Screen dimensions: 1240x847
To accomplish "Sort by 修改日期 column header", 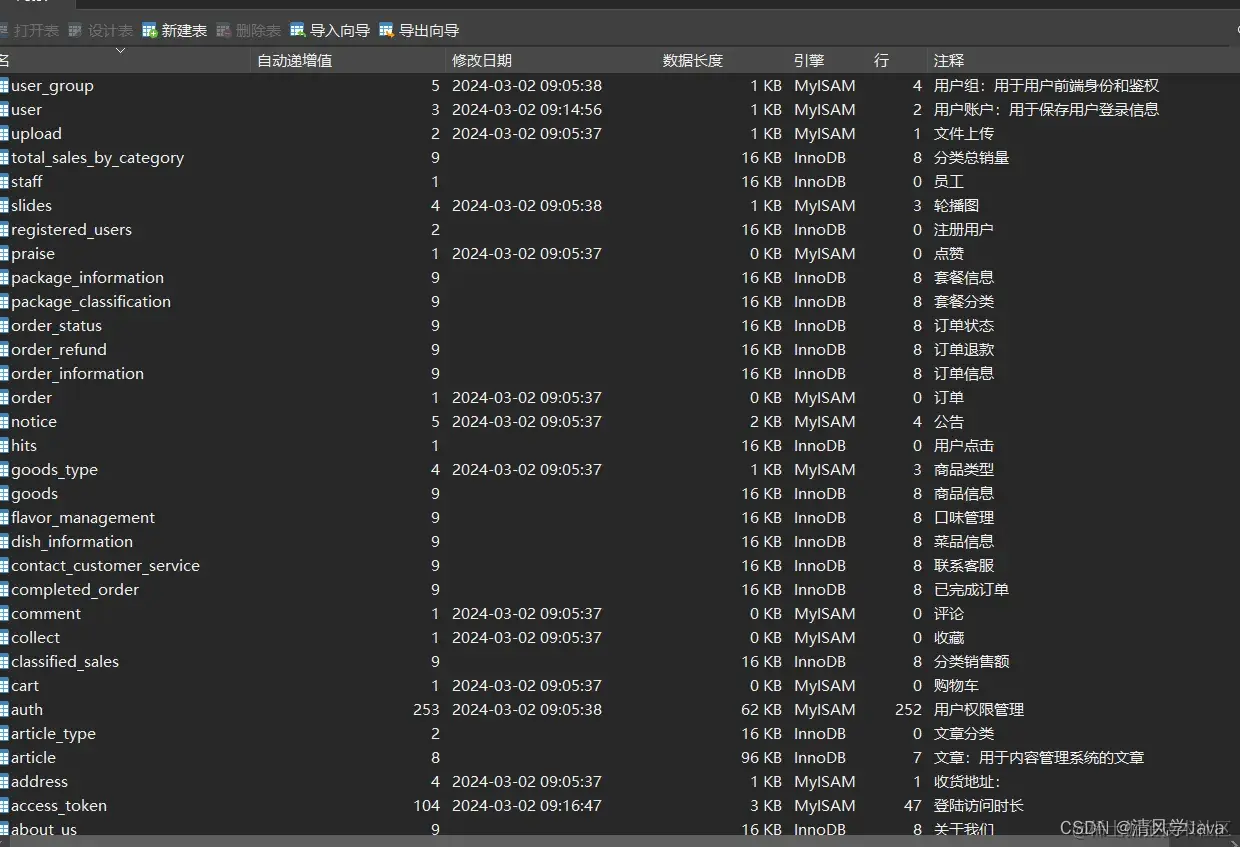I will tap(482, 61).
